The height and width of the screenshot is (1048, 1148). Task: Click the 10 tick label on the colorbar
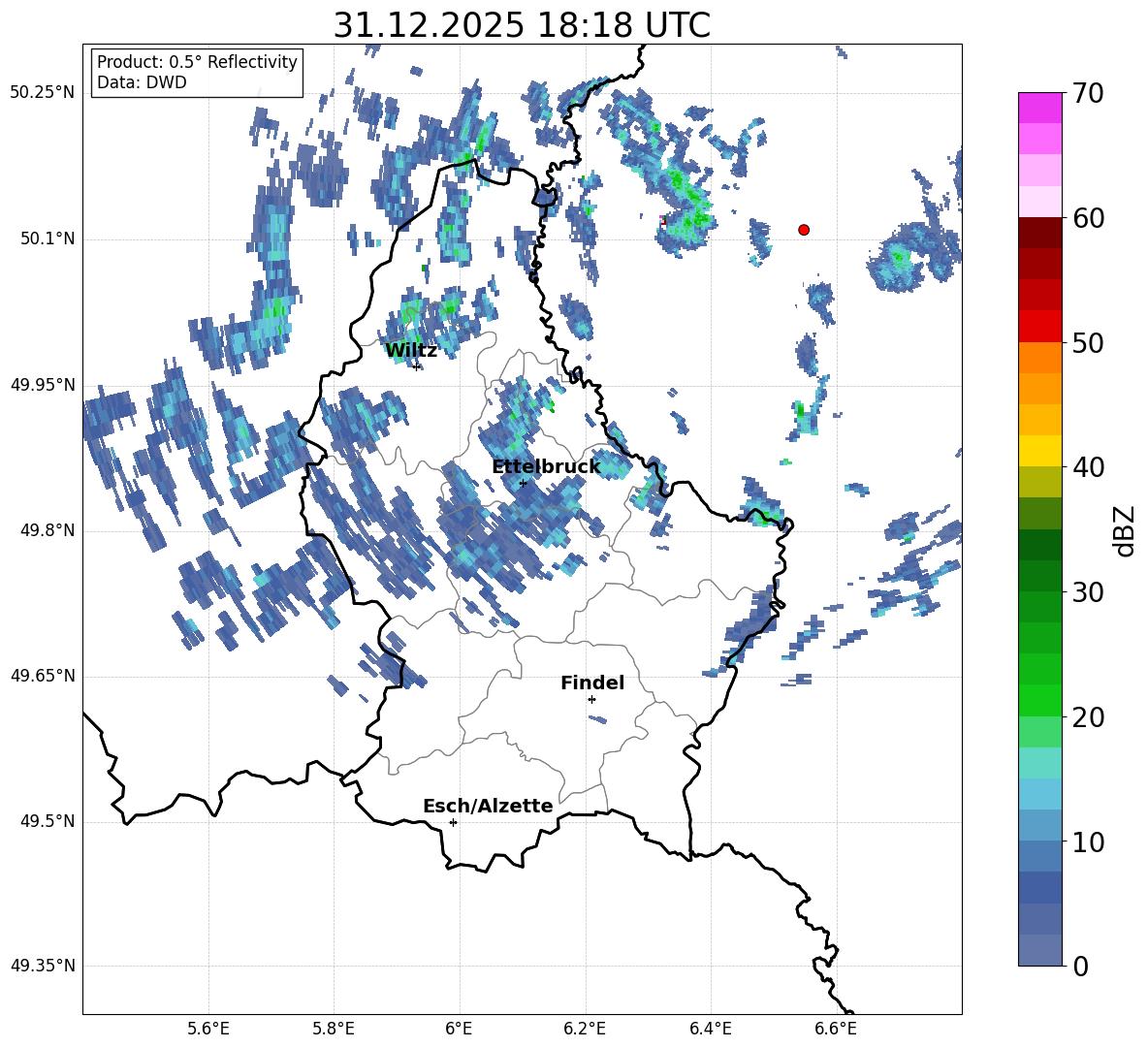(x=1088, y=842)
